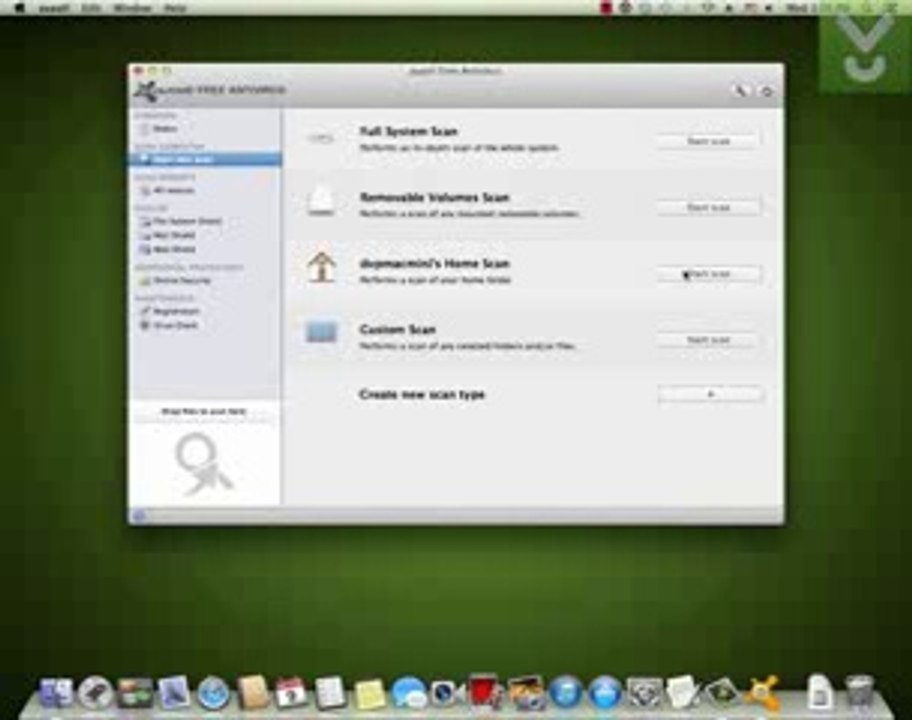Open the Trash in the Dock
This screenshot has height=720, width=912.
(x=859, y=692)
